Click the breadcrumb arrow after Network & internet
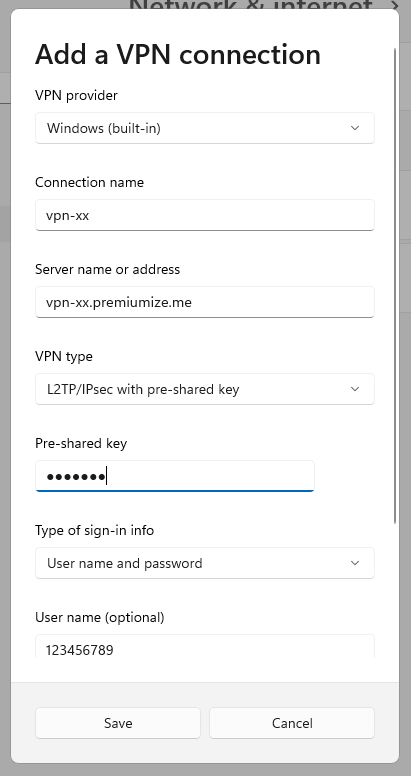This screenshot has height=776, width=411. 395,5
